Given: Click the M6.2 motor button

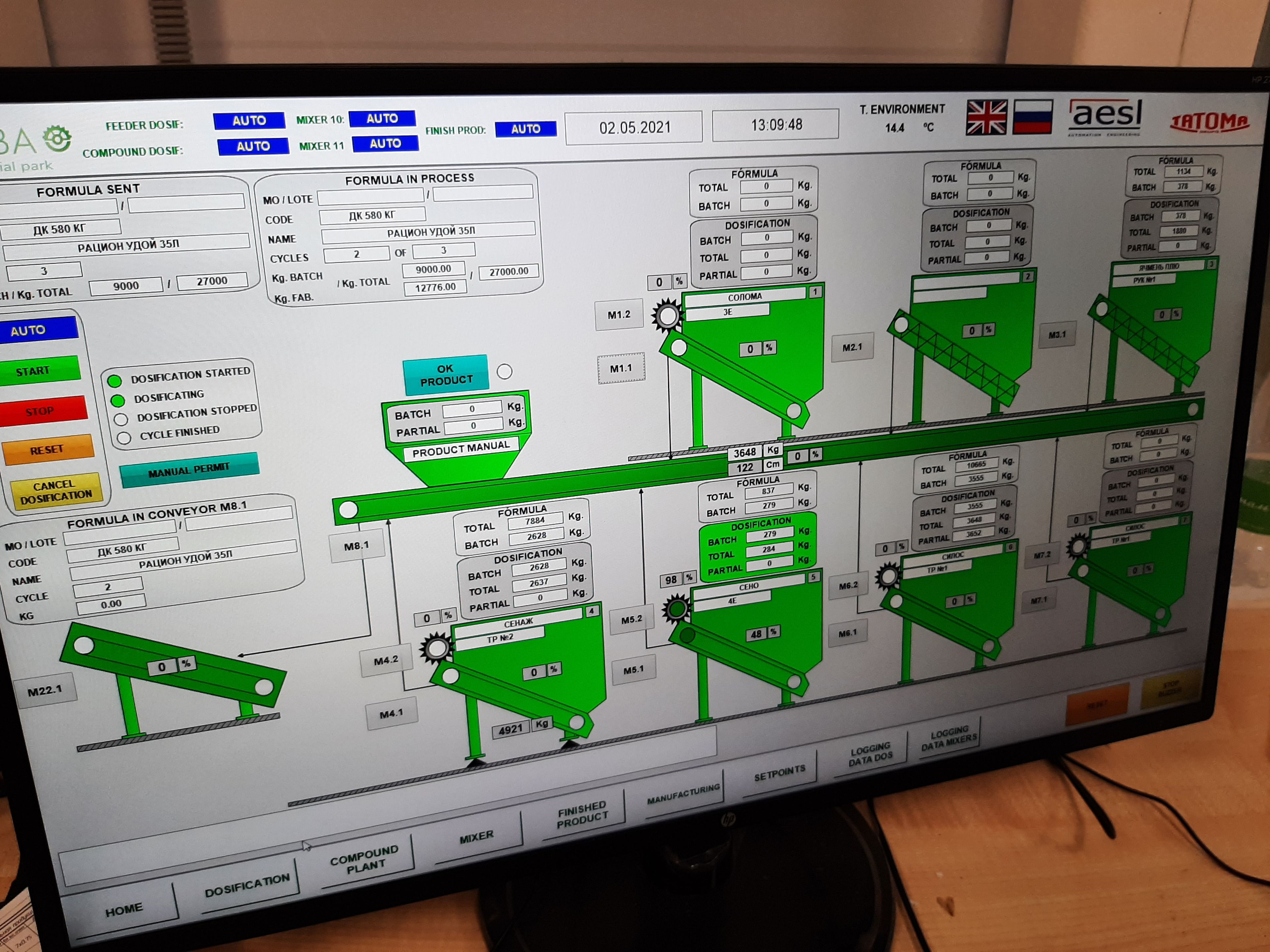Looking at the screenshot, I should click(x=848, y=586).
